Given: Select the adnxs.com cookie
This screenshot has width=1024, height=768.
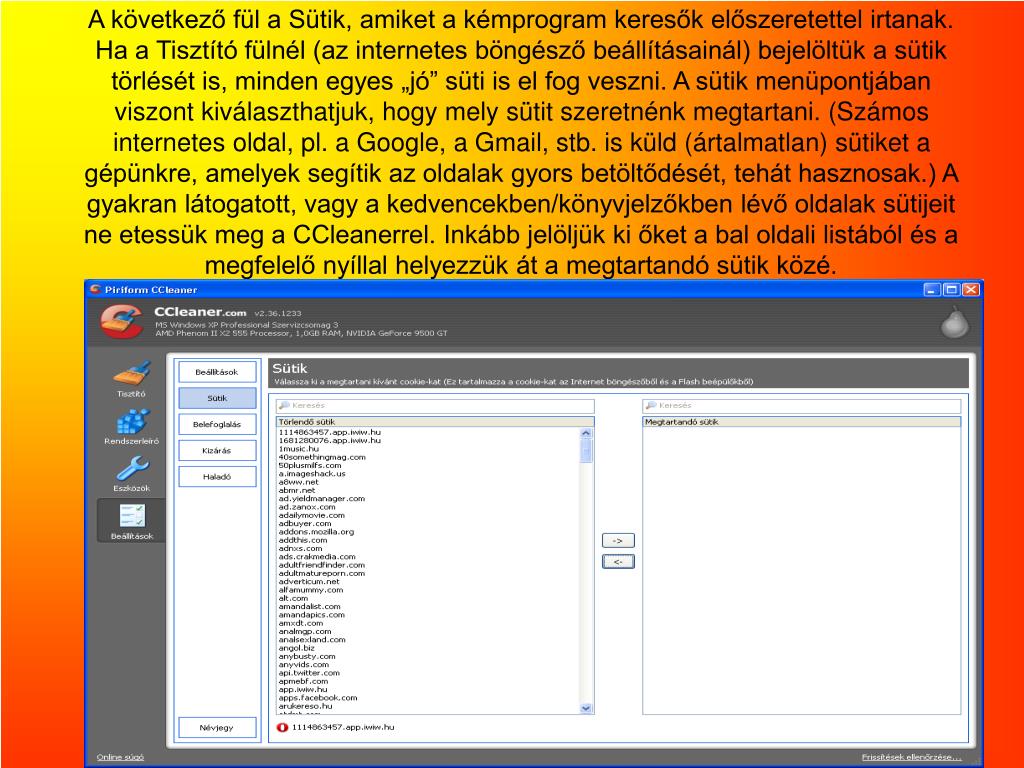Looking at the screenshot, I should coord(300,549).
